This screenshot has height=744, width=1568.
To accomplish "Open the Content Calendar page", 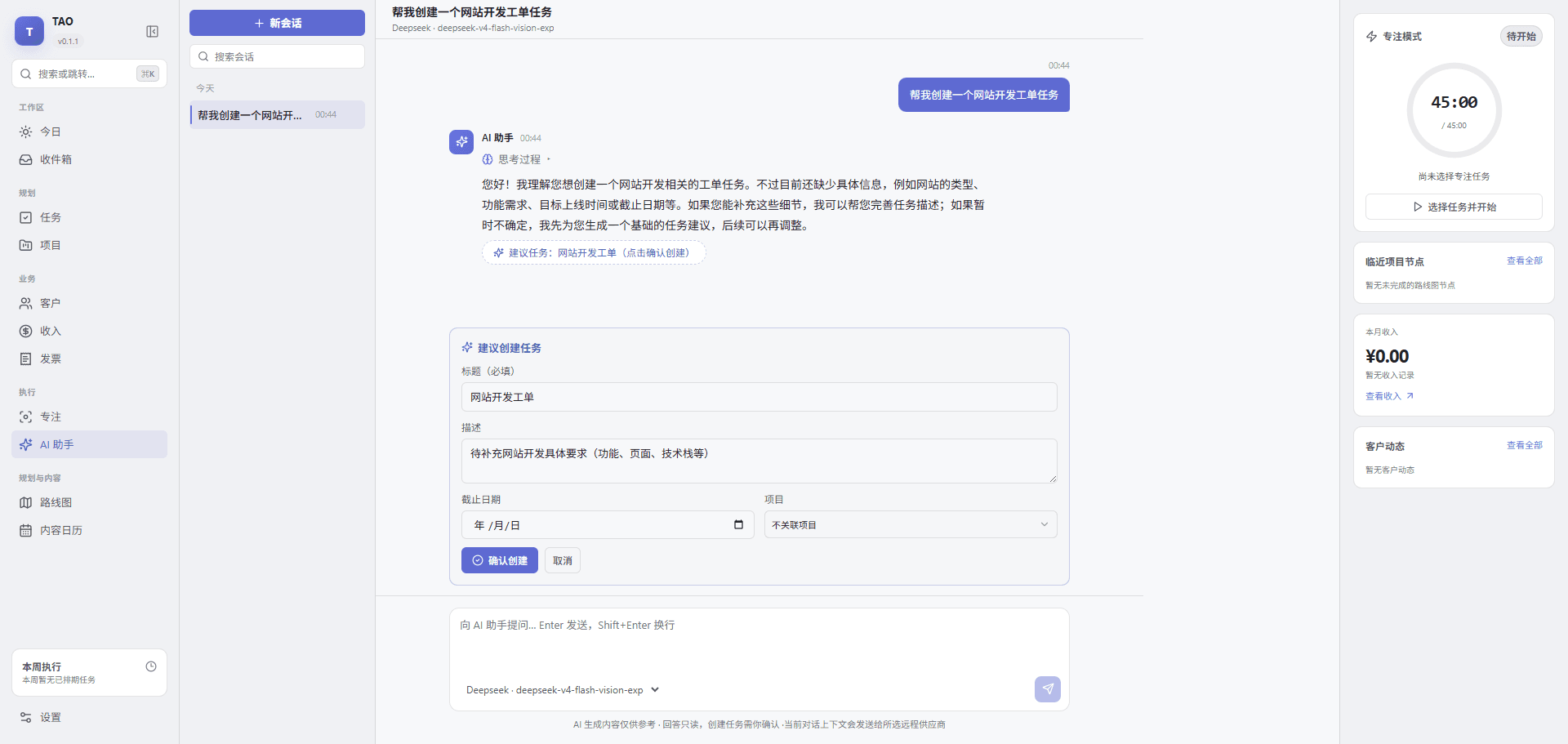I will coord(89,530).
